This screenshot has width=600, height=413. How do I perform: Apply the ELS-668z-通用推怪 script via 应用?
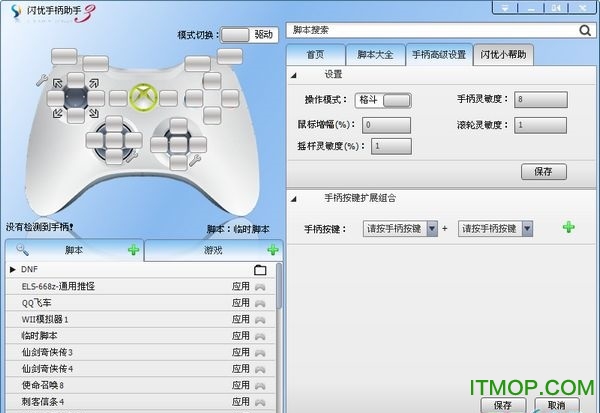(x=241, y=286)
